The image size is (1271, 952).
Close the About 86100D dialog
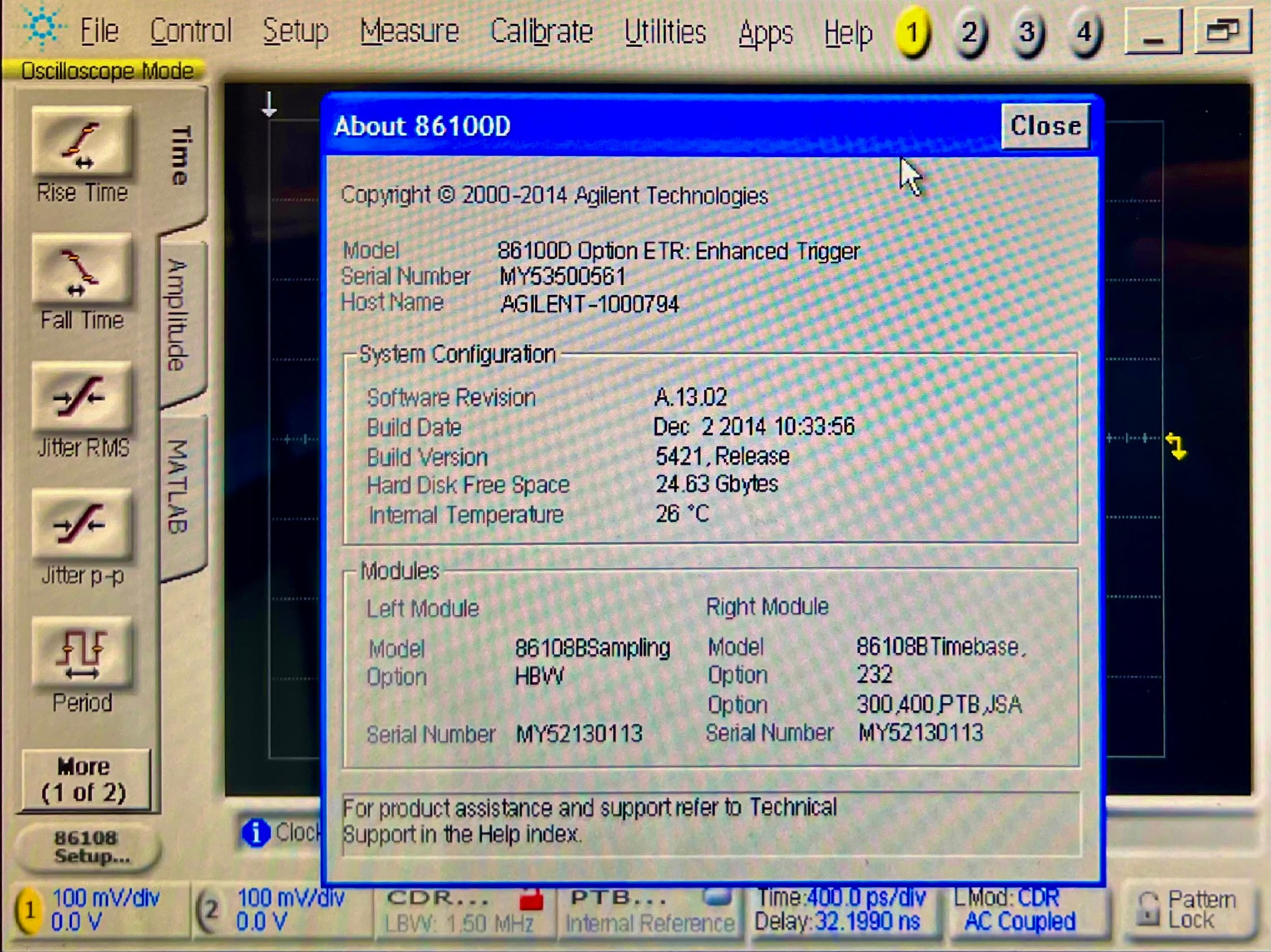click(1045, 126)
